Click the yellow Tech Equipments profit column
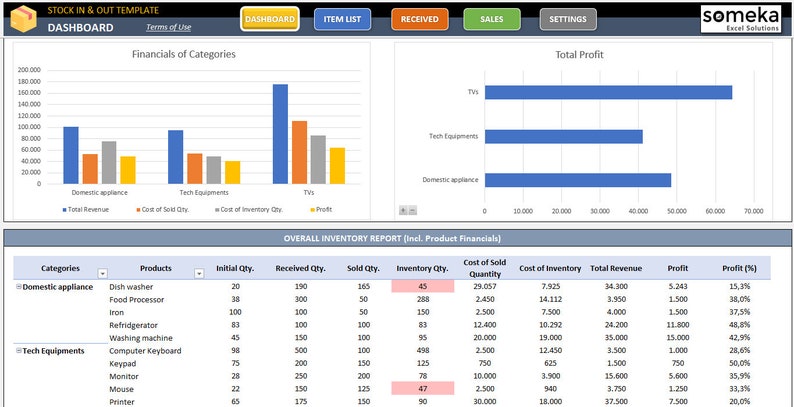Image resolution: width=794 pixels, height=407 pixels. (x=232, y=173)
